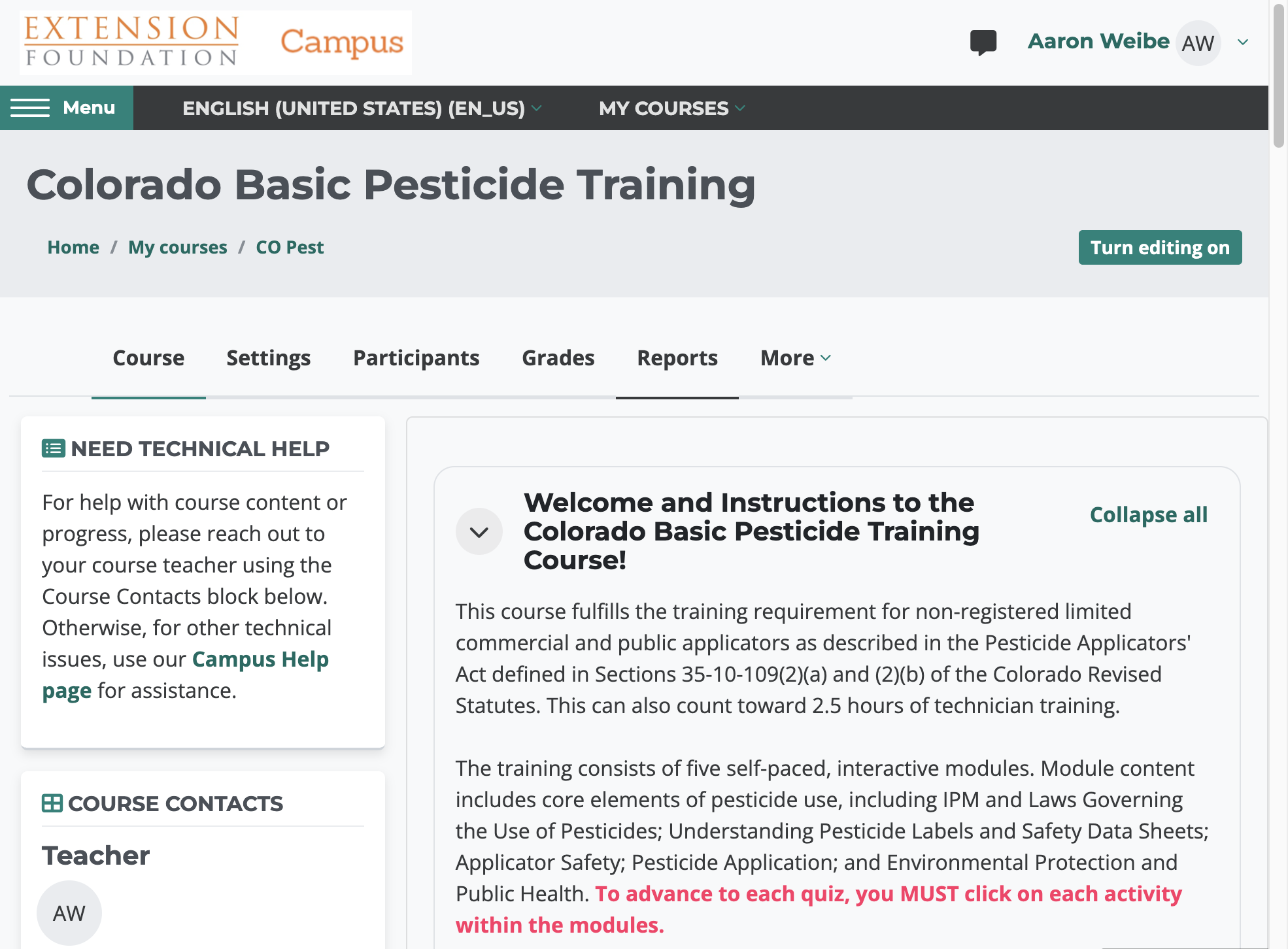Expand the My Courses dropdown
Viewport: 1288px width, 949px height.
coord(671,108)
